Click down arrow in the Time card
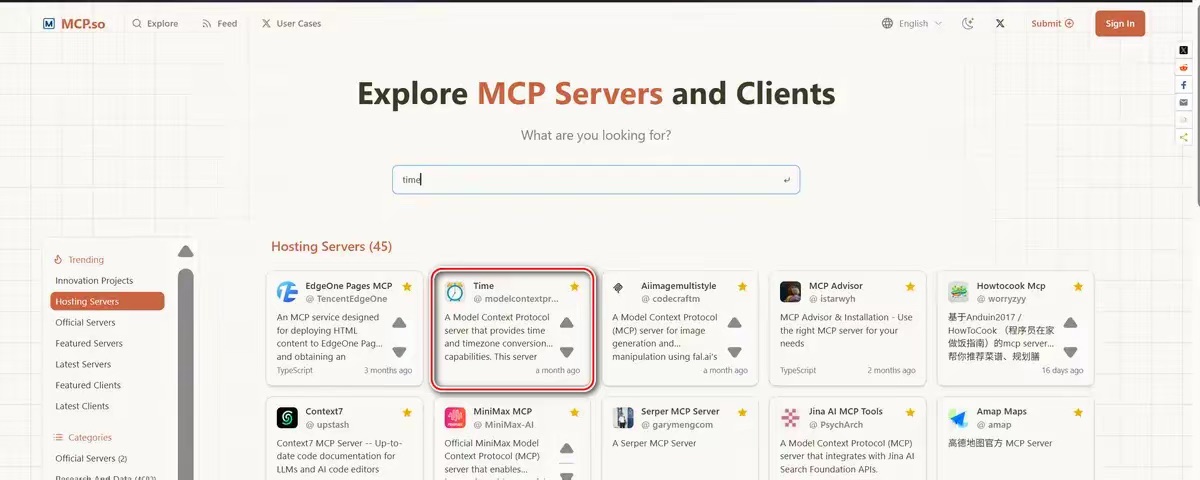The width and height of the screenshot is (1200, 480). coord(566,352)
